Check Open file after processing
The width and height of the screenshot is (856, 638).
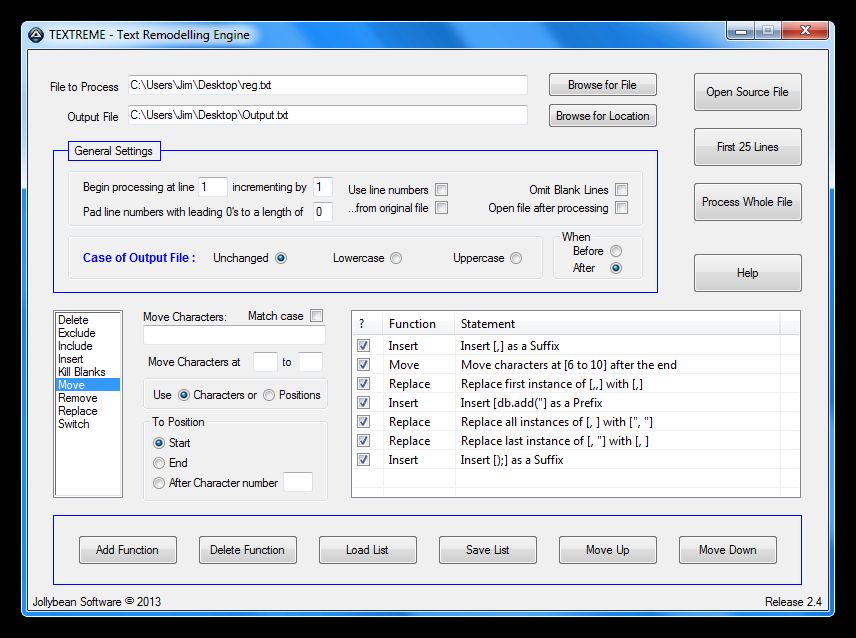[622, 208]
